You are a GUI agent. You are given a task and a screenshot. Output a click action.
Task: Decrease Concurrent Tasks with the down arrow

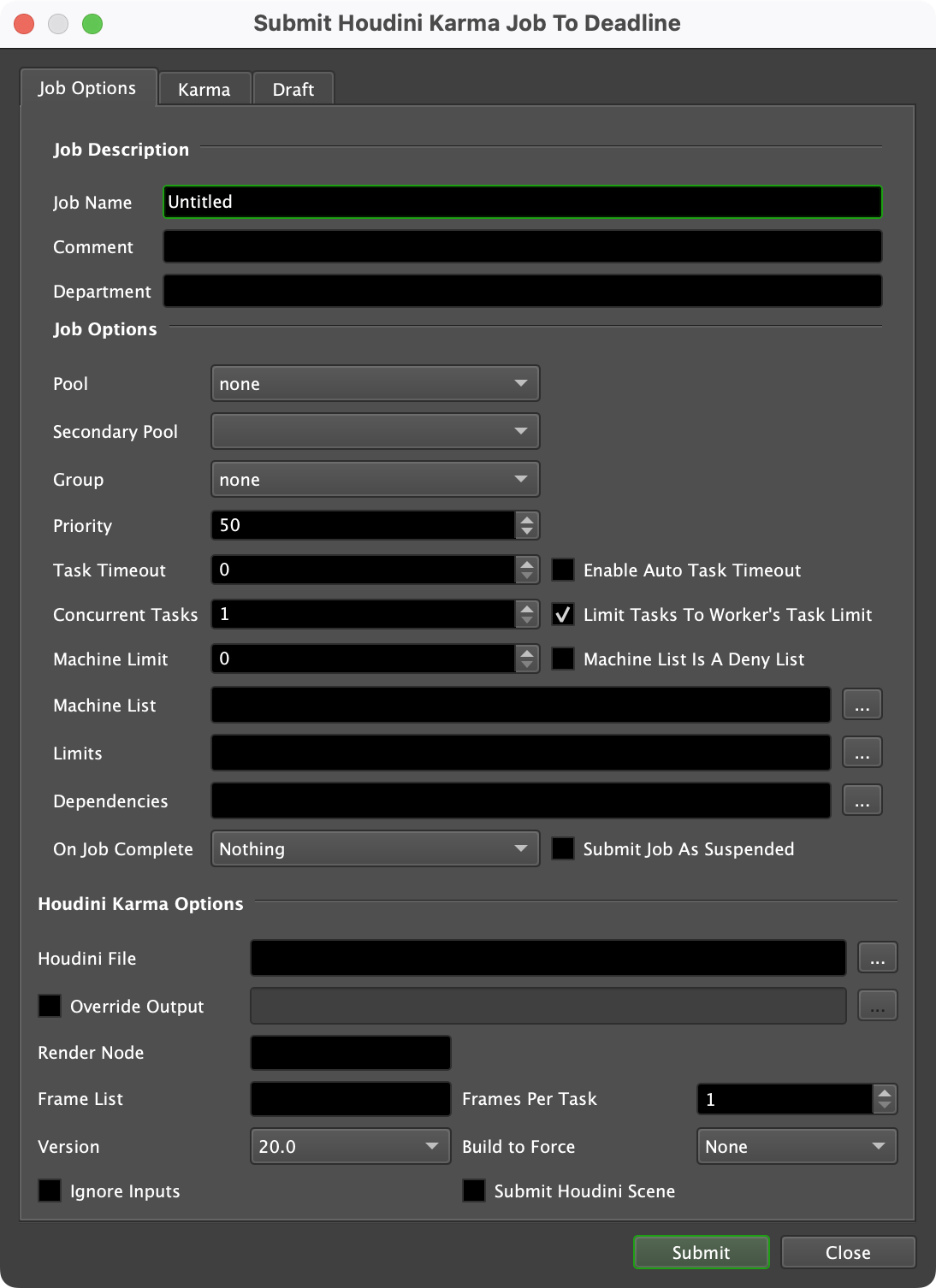pyautogui.click(x=527, y=621)
